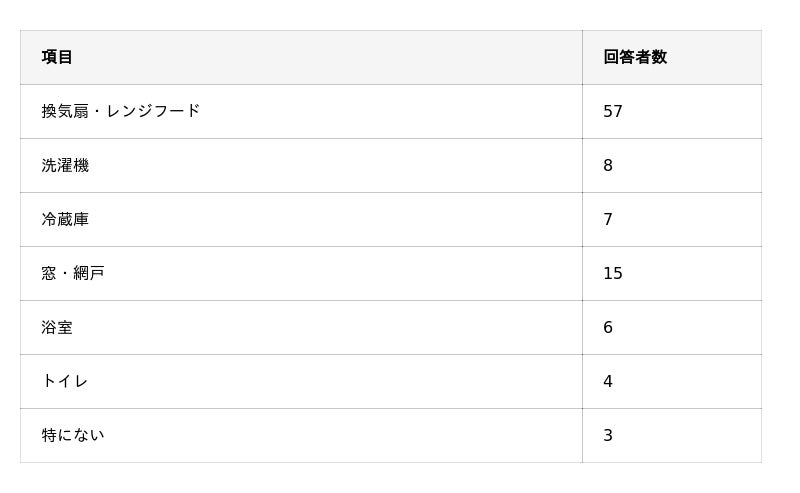Click the 項目 column header
The width and height of the screenshot is (800, 493).
point(57,57)
